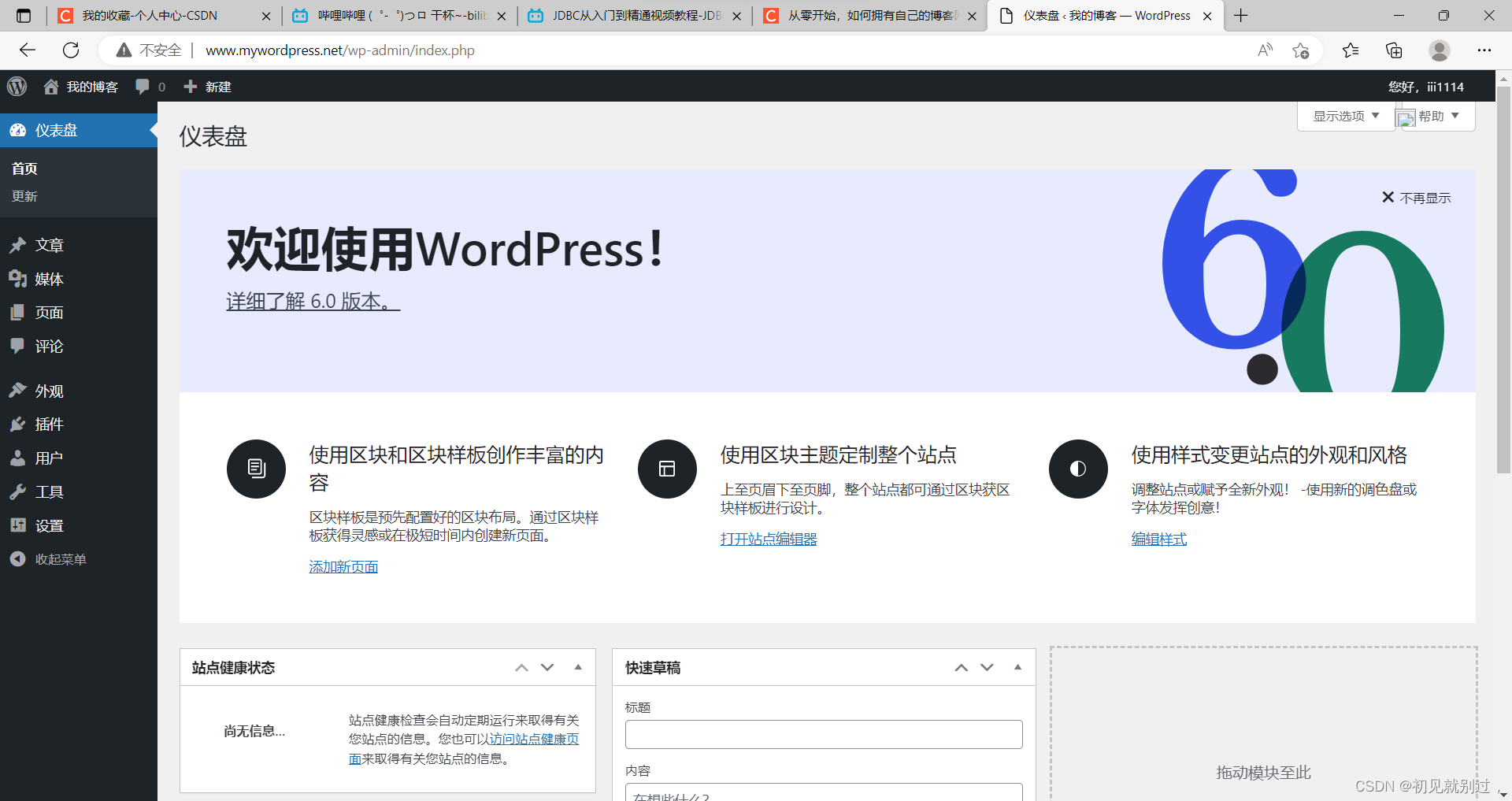Open tab actions menu icon

[x=24, y=16]
